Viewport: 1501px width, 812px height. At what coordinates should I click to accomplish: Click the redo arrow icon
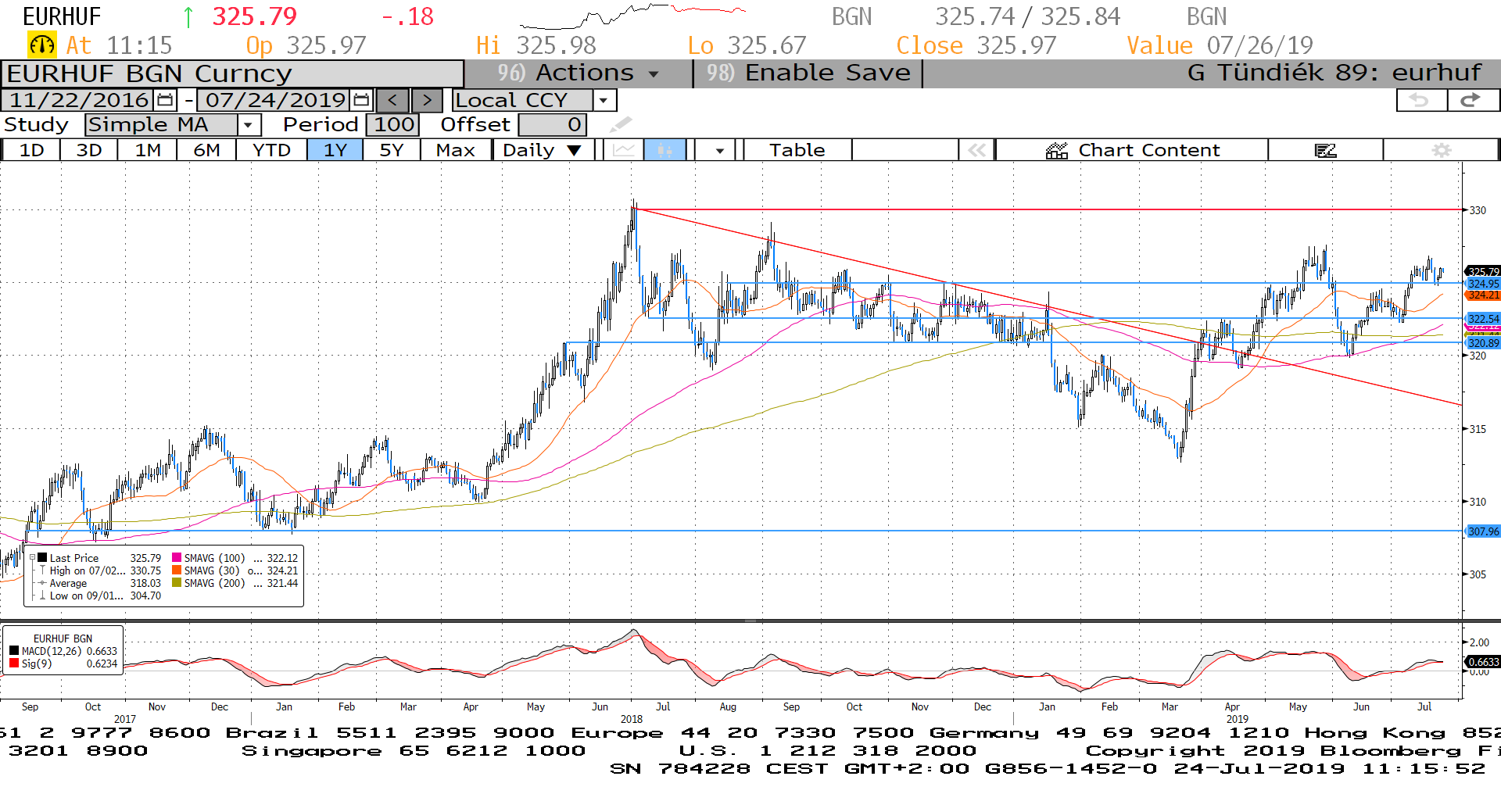(x=1472, y=100)
